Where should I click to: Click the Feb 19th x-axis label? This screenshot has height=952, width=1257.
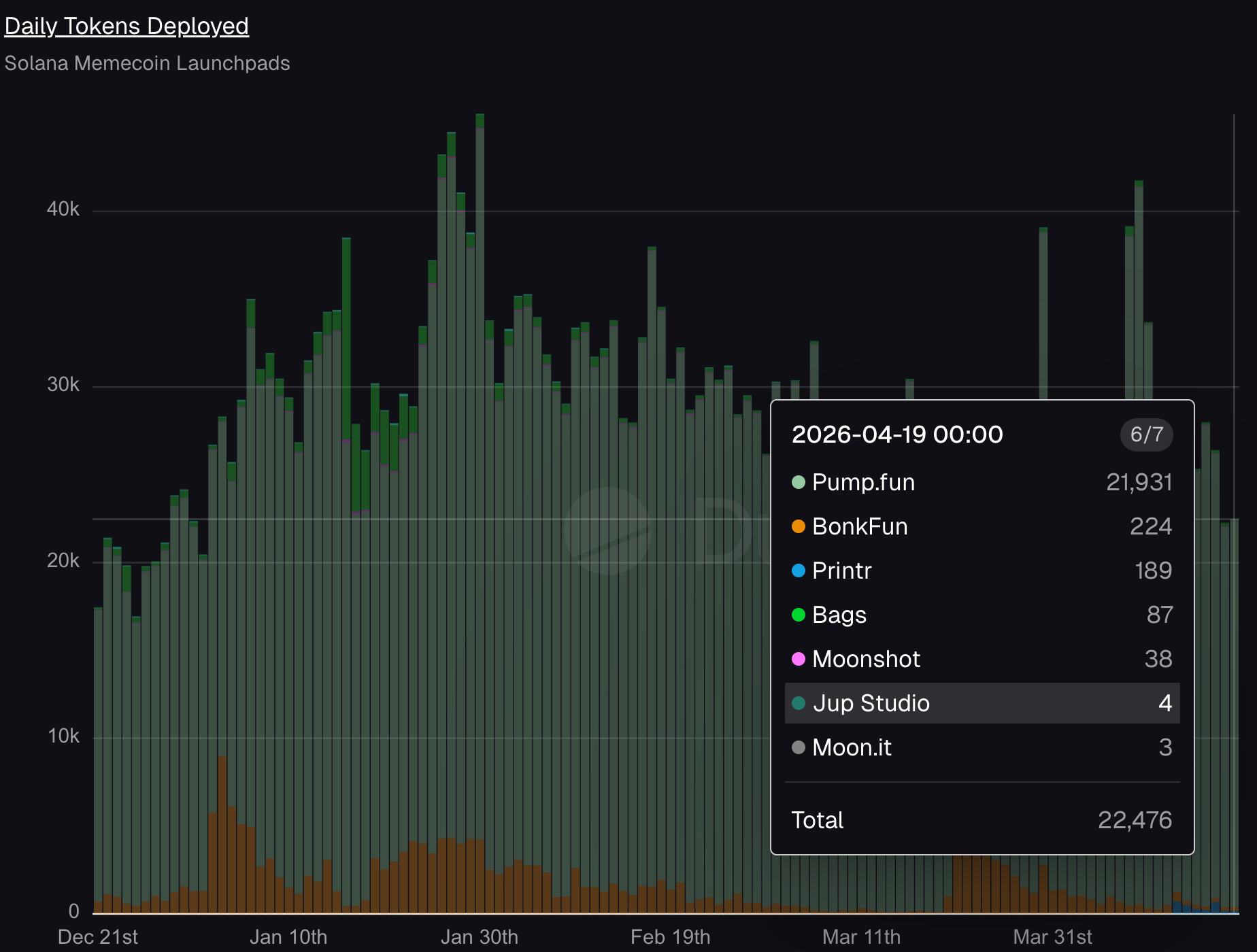671,937
